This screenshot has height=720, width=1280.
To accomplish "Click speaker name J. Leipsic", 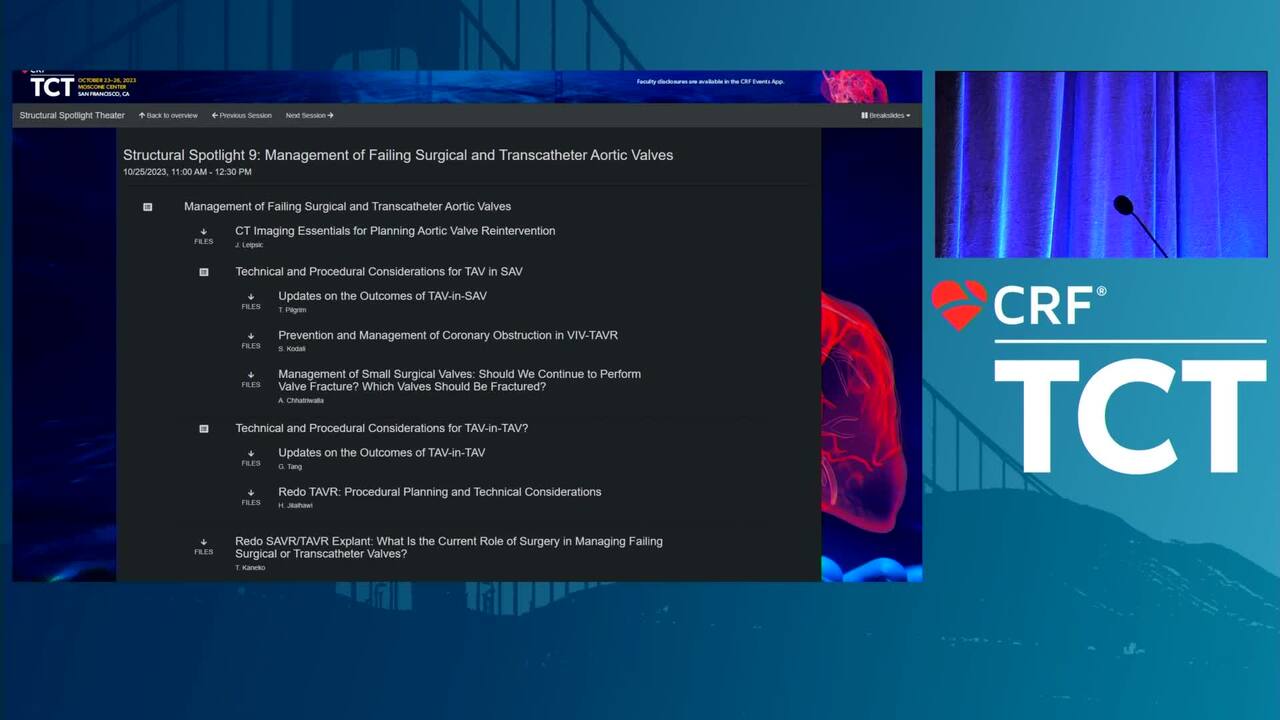I will 249,245.
